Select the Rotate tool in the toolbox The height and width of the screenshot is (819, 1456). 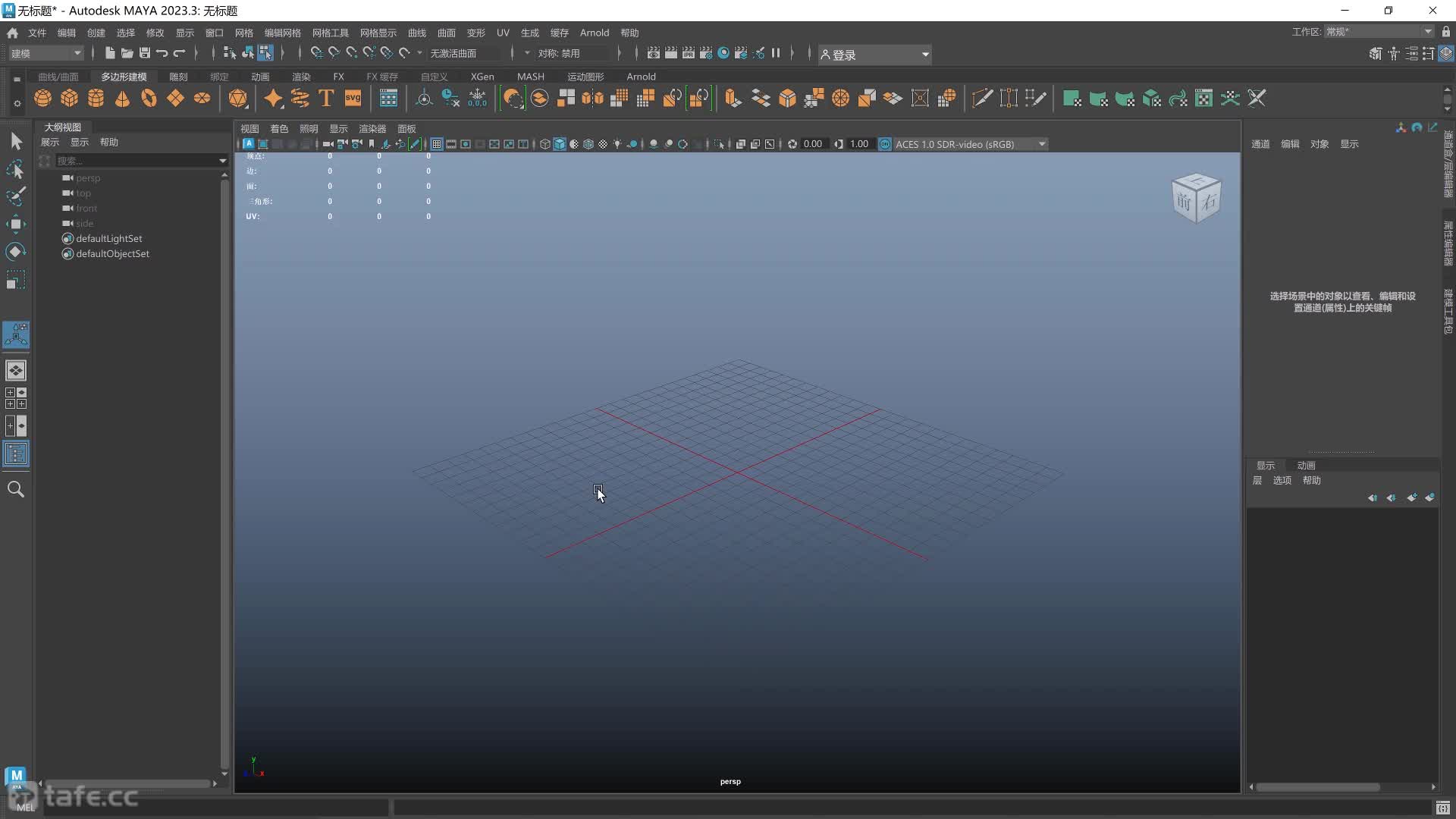point(16,252)
